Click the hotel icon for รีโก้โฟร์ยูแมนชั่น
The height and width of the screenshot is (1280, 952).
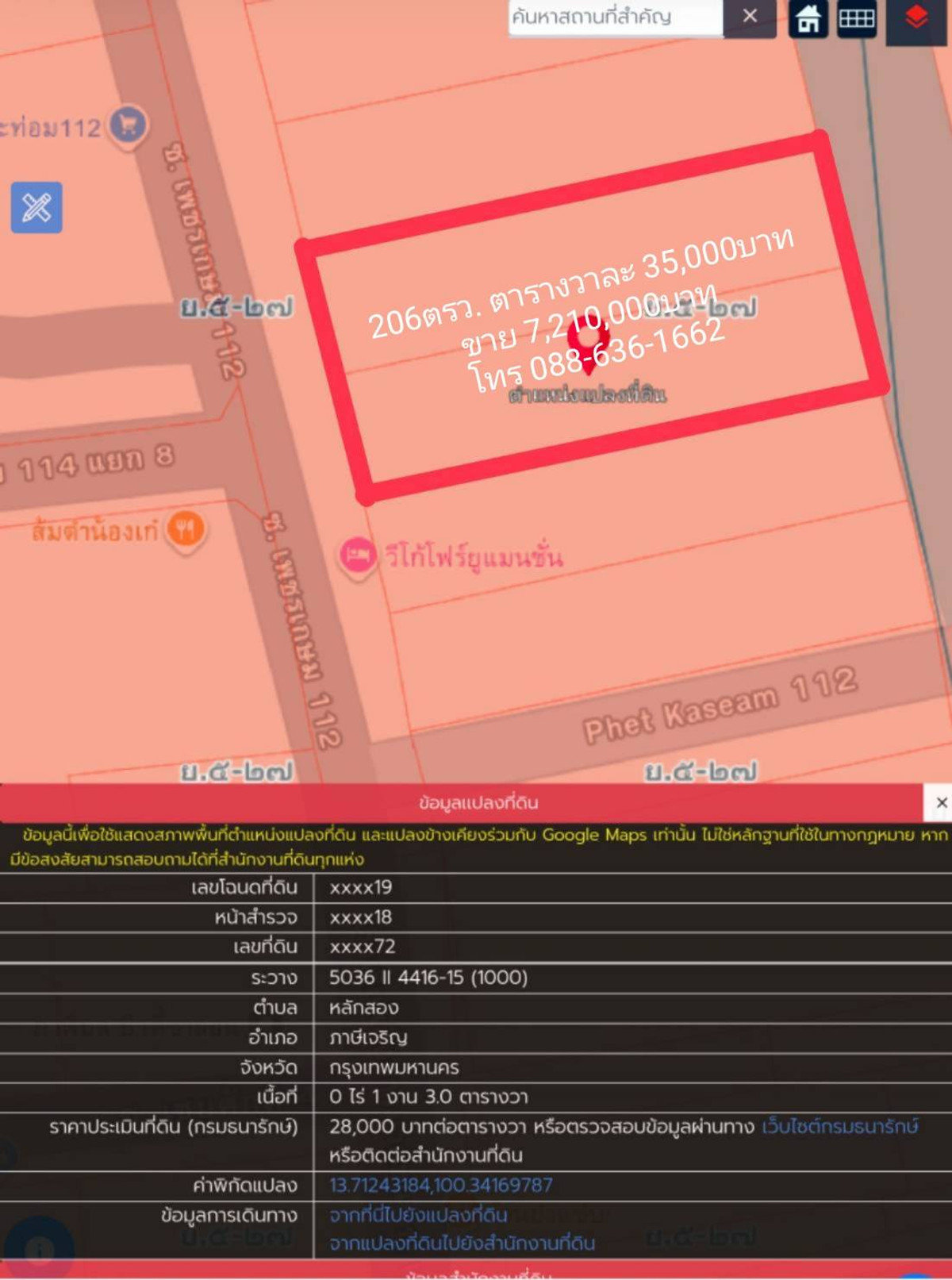click(358, 556)
